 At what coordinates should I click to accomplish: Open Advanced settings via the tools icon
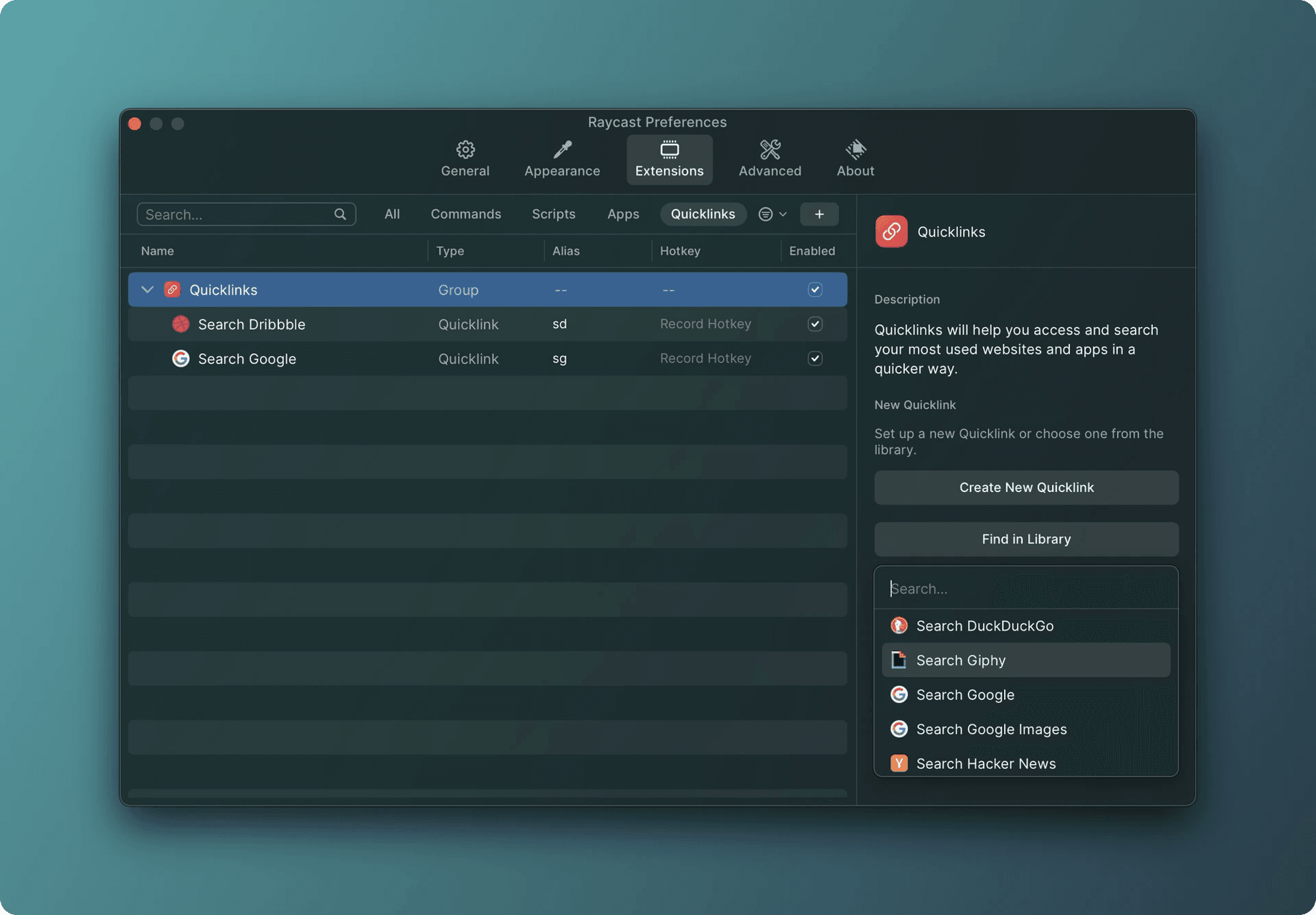[x=770, y=150]
